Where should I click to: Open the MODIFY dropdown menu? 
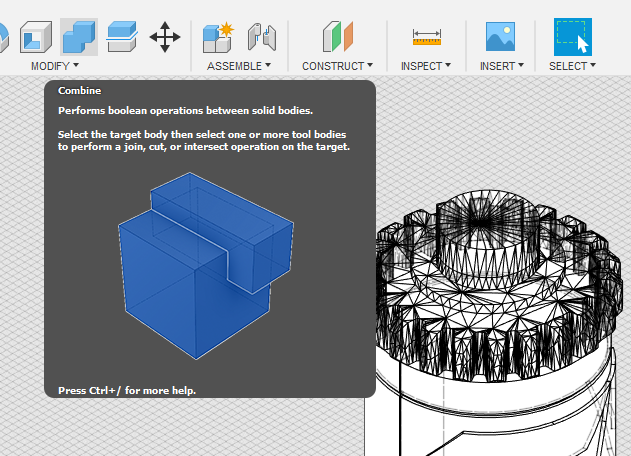pyautogui.click(x=55, y=66)
